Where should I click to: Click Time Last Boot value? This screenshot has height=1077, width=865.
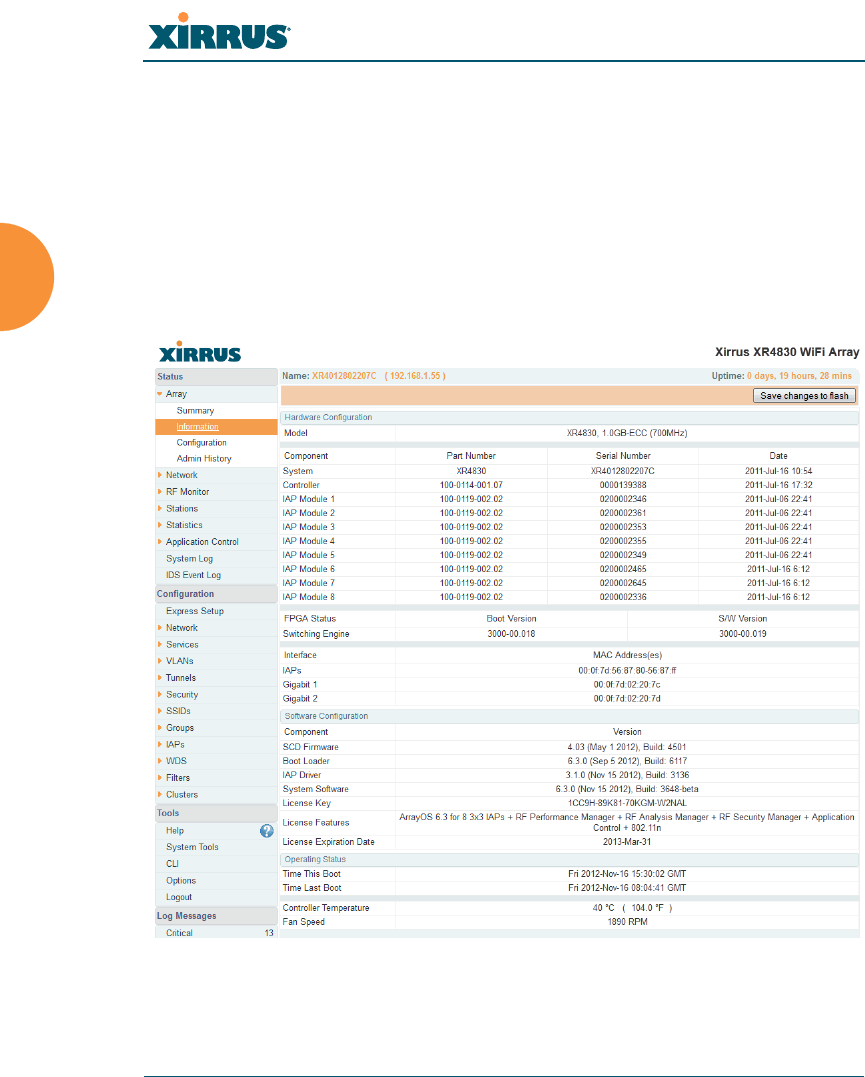[627, 888]
